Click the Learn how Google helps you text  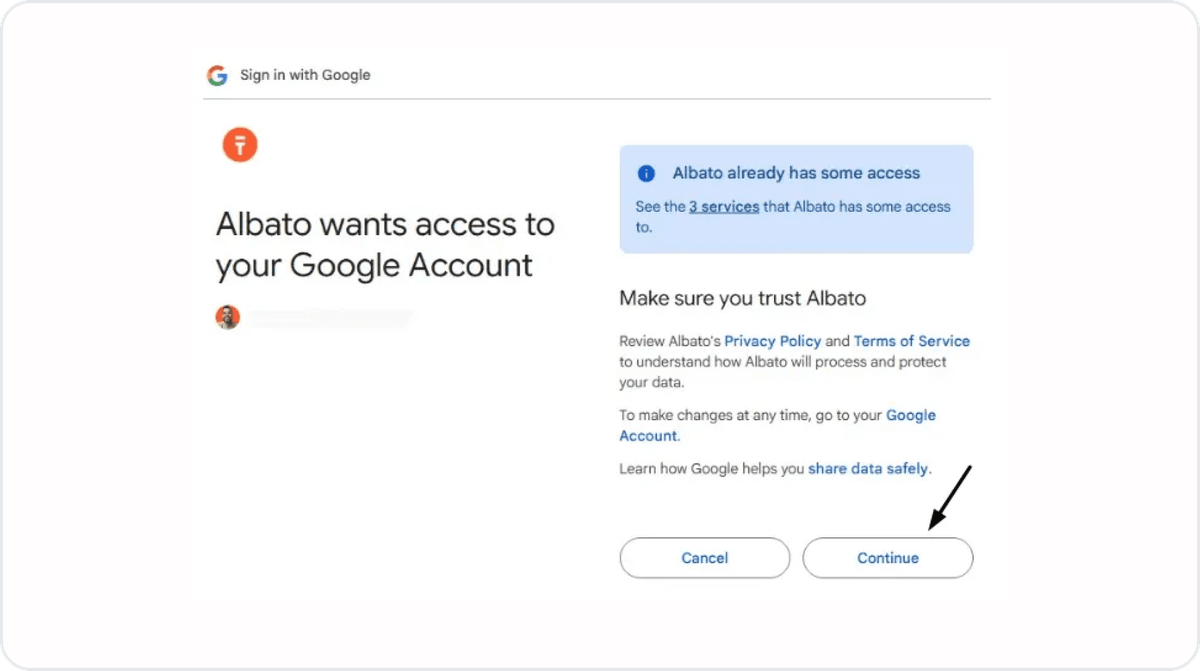[x=713, y=468]
